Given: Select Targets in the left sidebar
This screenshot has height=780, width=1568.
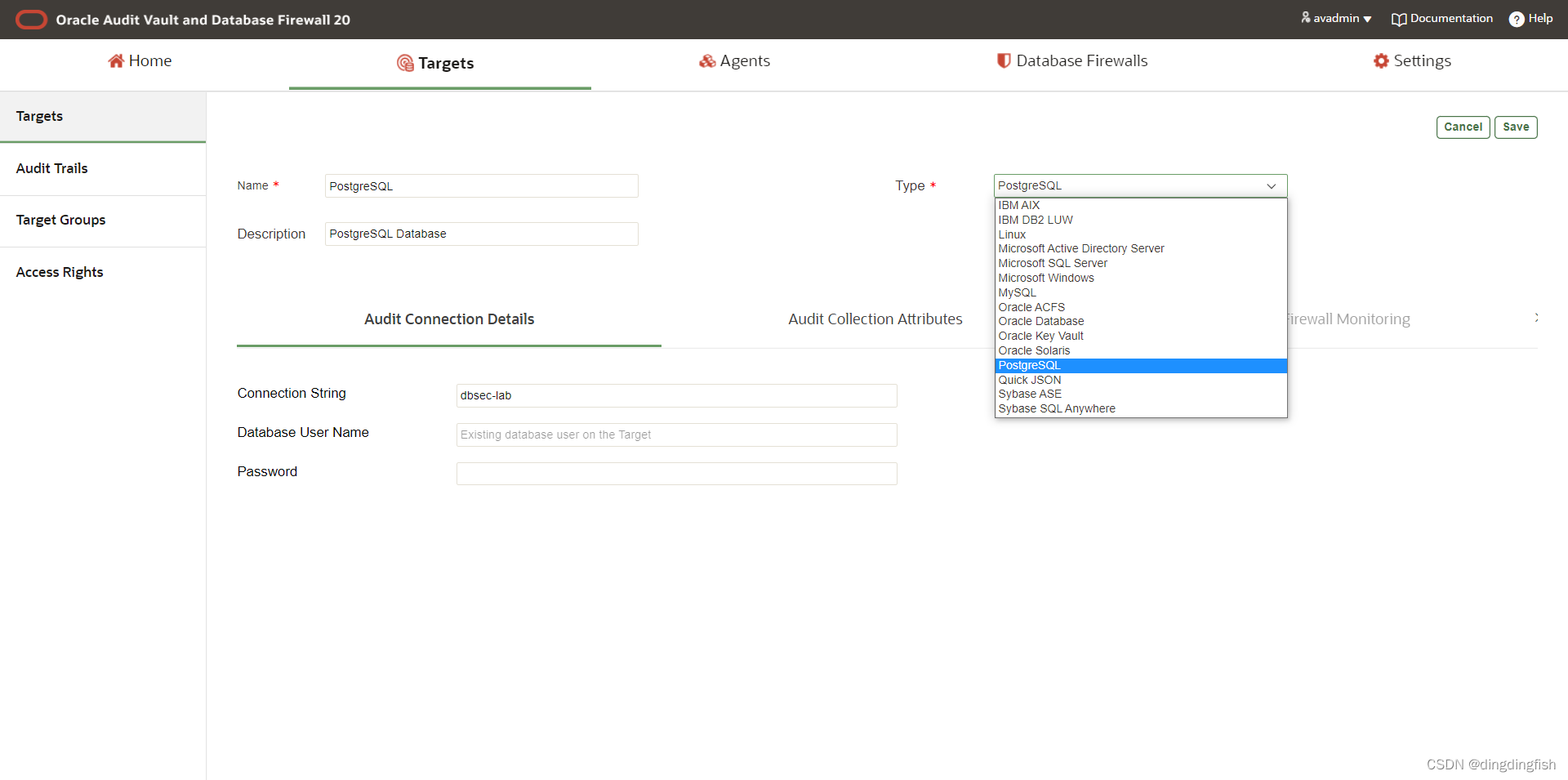Looking at the screenshot, I should click(103, 116).
